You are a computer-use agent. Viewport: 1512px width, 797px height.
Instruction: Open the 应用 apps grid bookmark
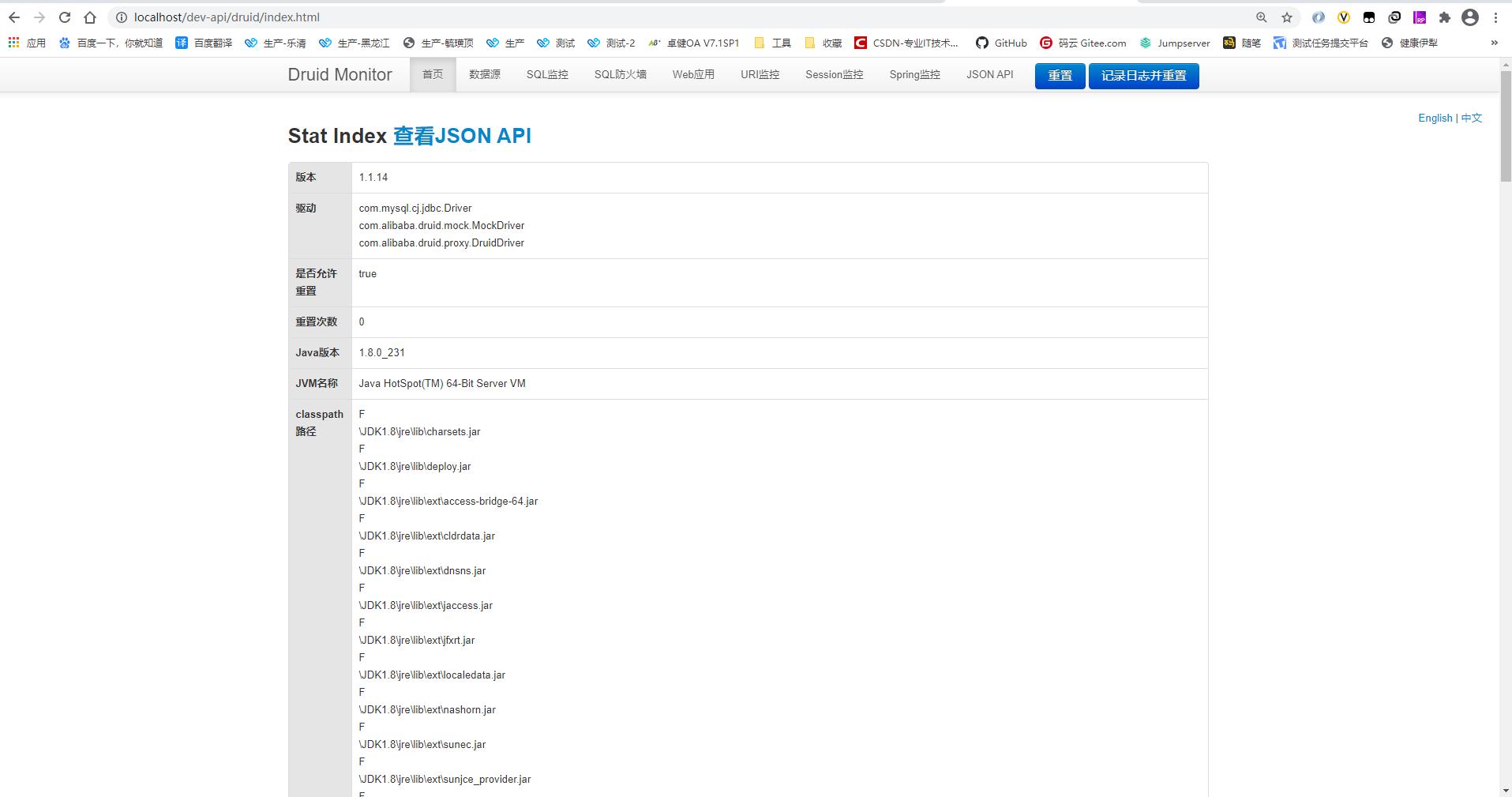tap(27, 43)
